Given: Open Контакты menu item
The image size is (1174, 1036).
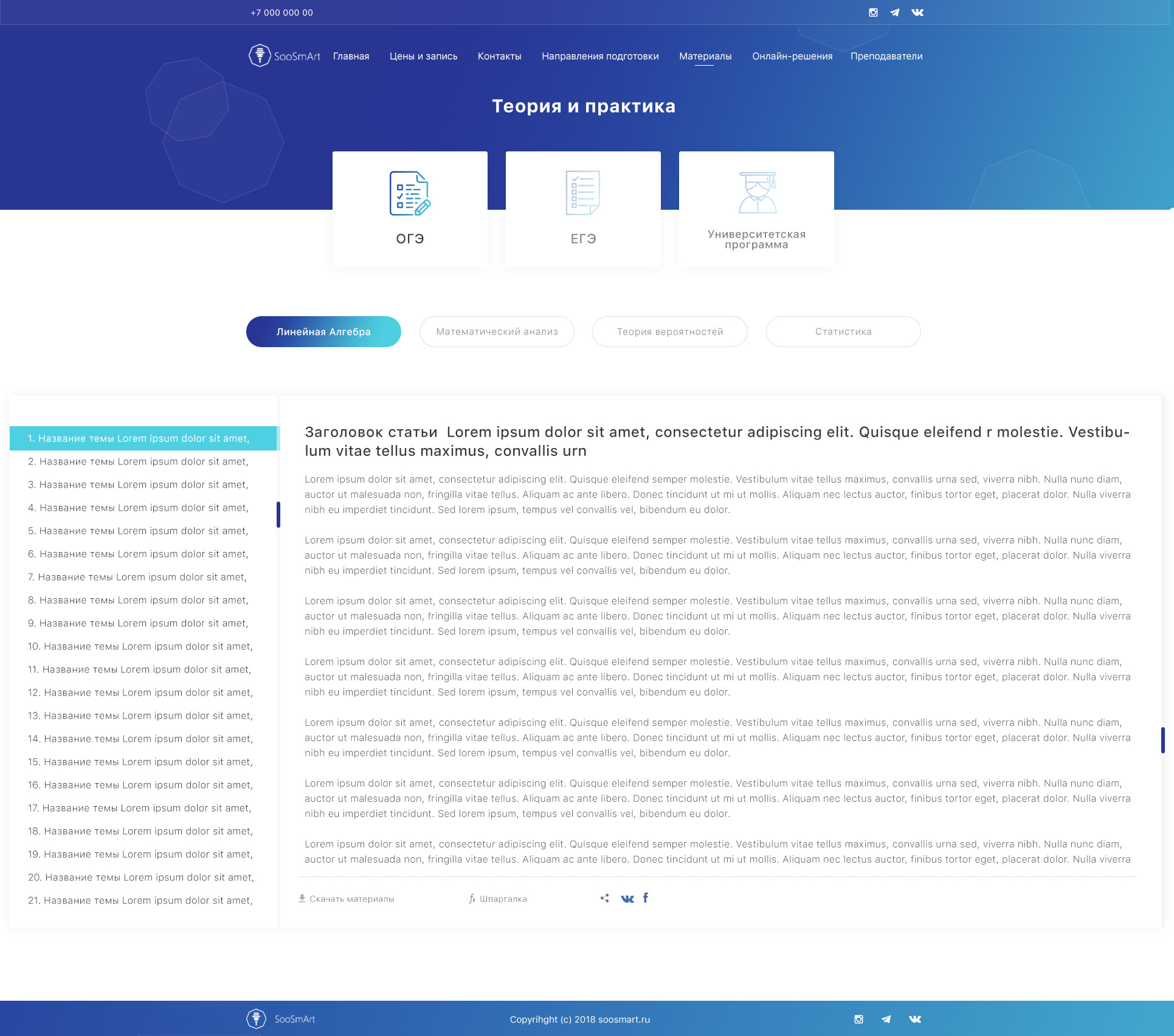Looking at the screenshot, I should tap(499, 56).
